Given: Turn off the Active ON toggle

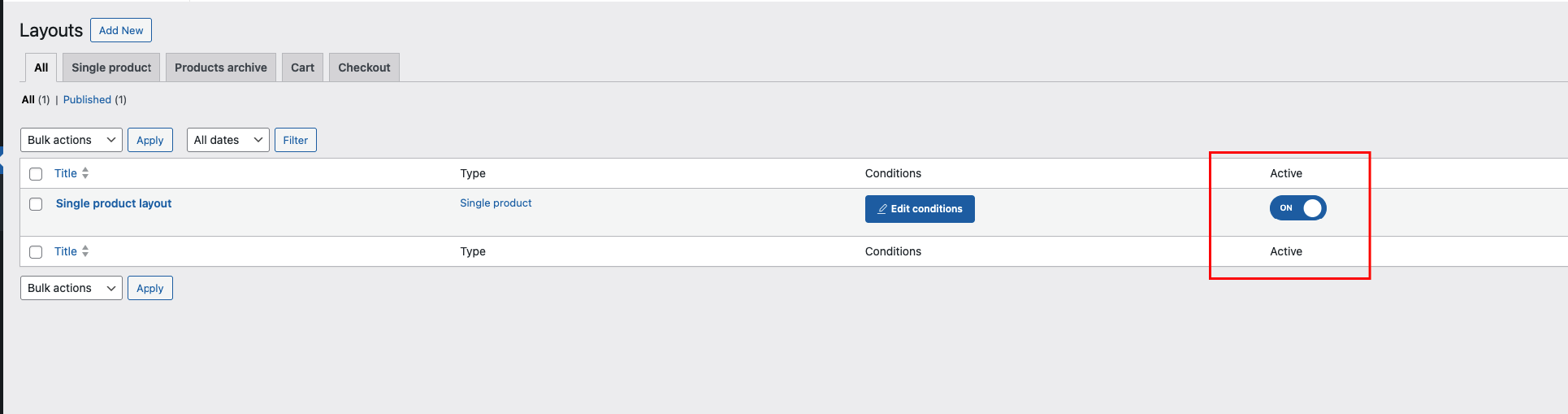Looking at the screenshot, I should (x=1297, y=208).
